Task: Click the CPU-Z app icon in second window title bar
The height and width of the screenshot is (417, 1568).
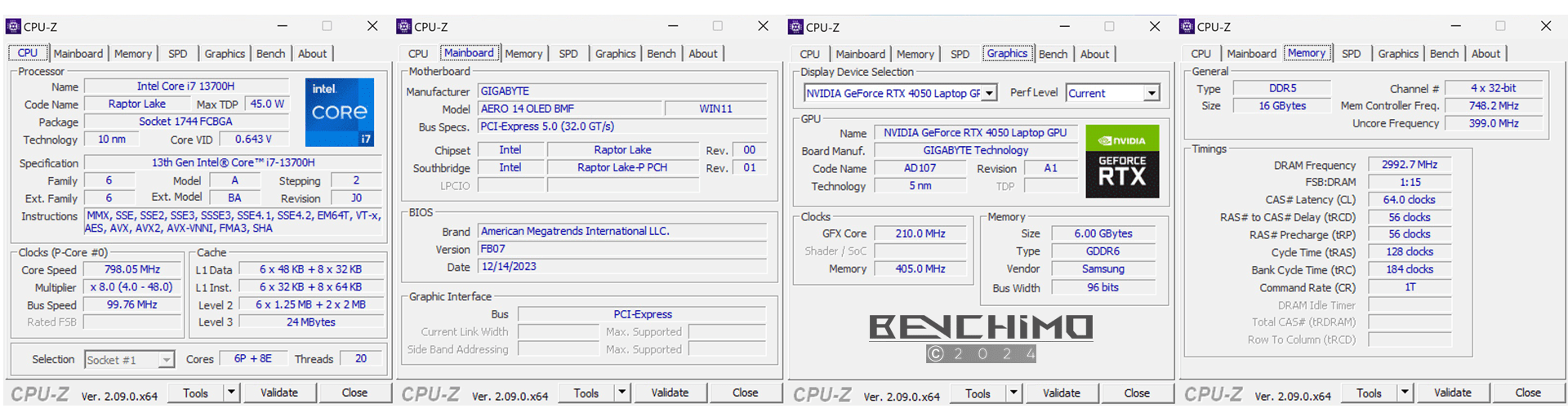Action: (403, 27)
